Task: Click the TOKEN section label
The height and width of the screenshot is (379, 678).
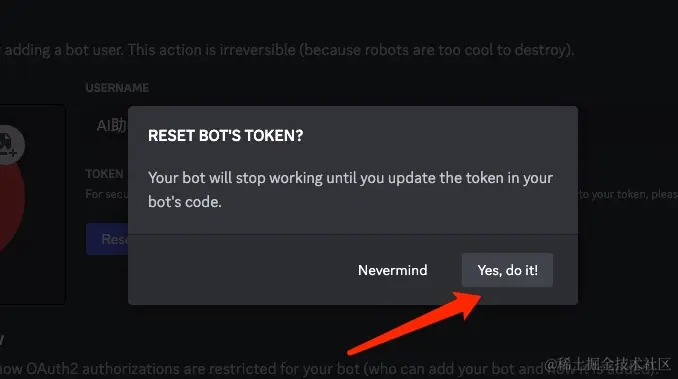Action: coord(104,174)
